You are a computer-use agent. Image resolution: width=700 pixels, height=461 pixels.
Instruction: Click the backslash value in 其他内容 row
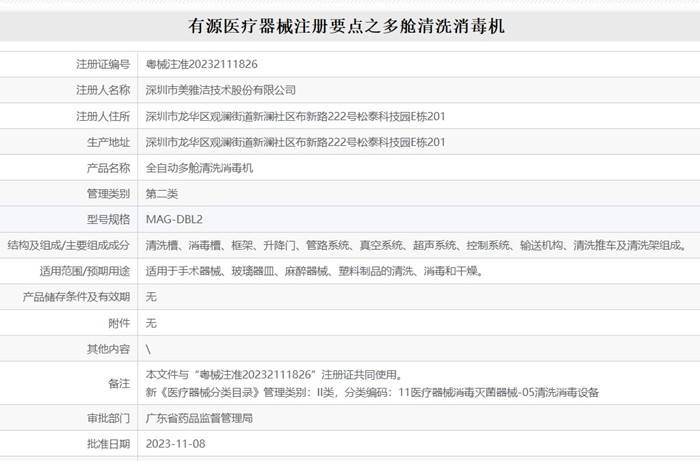coord(148,349)
